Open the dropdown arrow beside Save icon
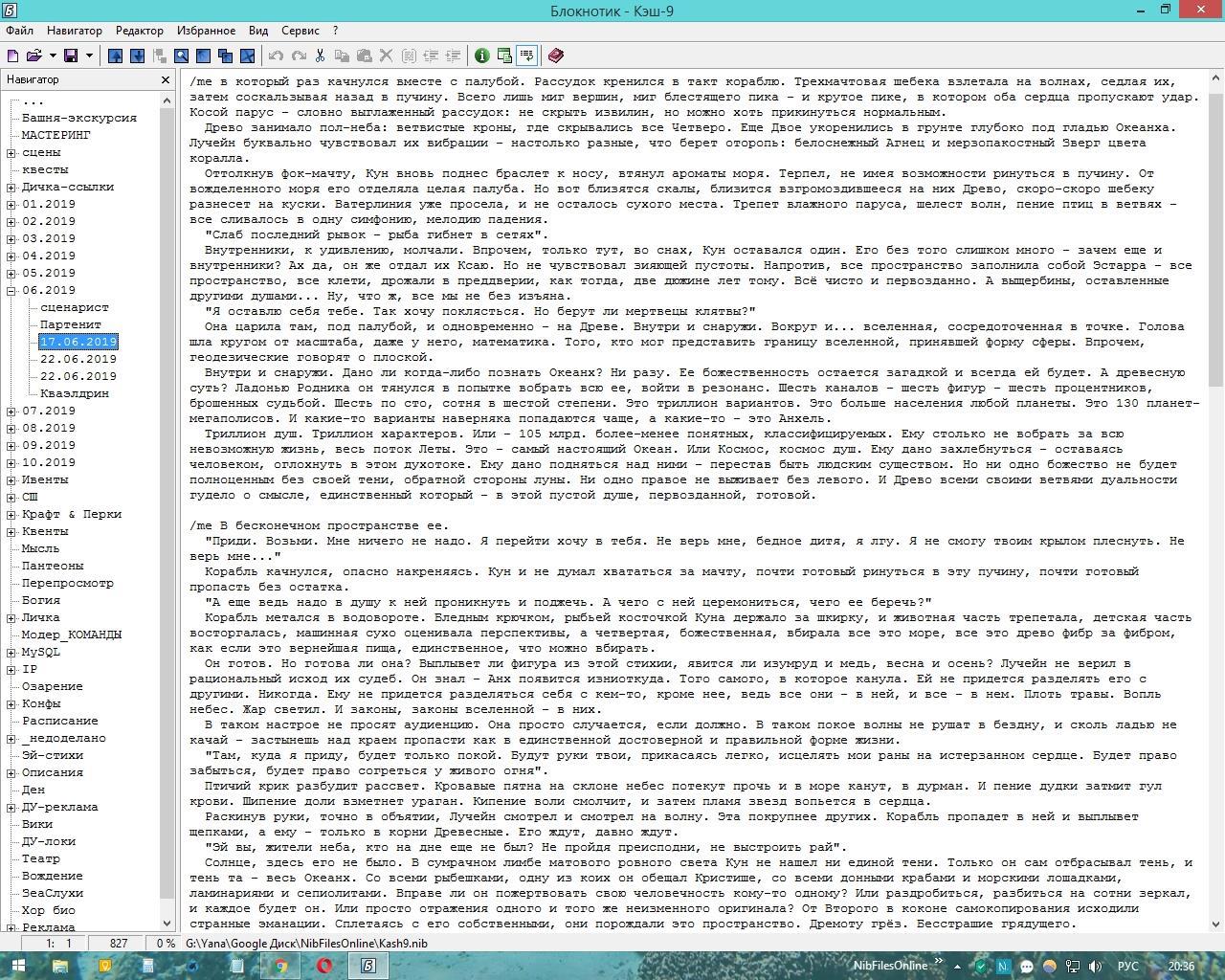 pyautogui.click(x=89, y=56)
